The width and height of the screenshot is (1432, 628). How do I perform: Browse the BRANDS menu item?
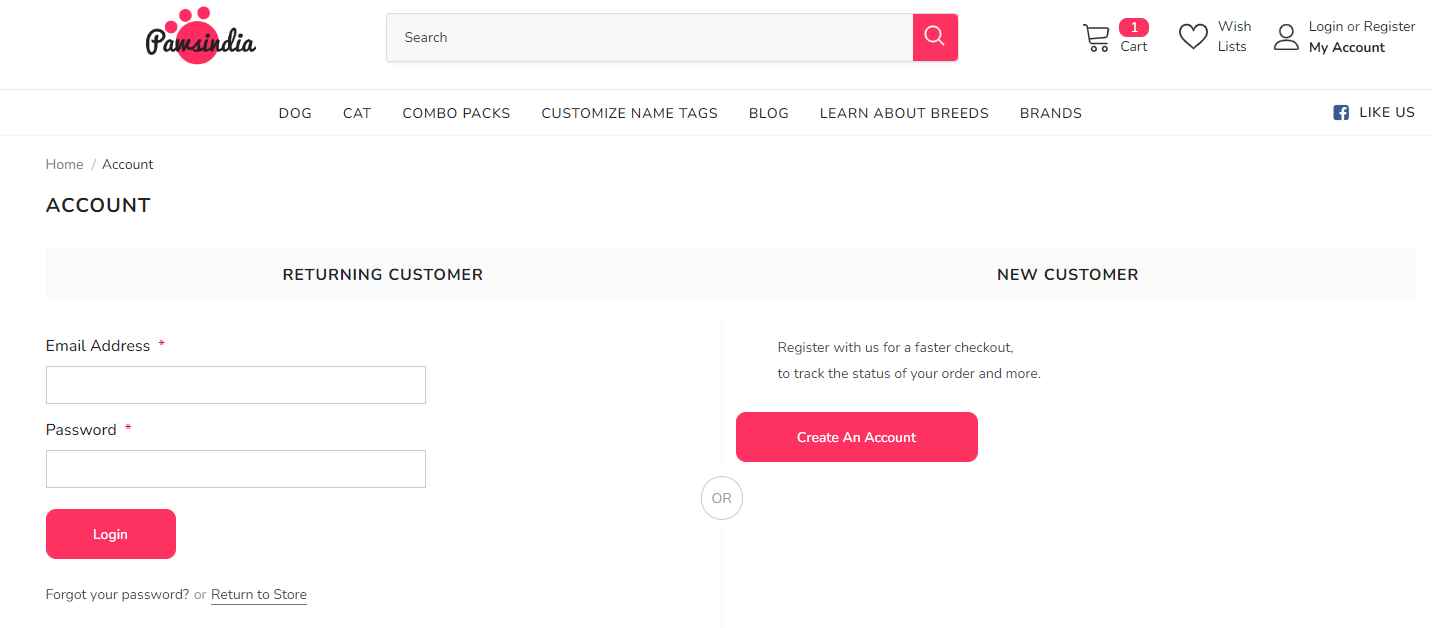click(x=1050, y=113)
